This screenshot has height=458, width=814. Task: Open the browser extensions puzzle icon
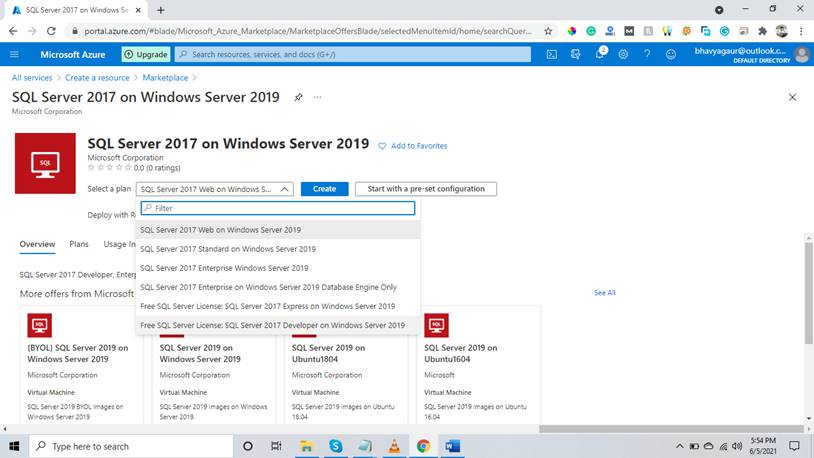pos(762,31)
